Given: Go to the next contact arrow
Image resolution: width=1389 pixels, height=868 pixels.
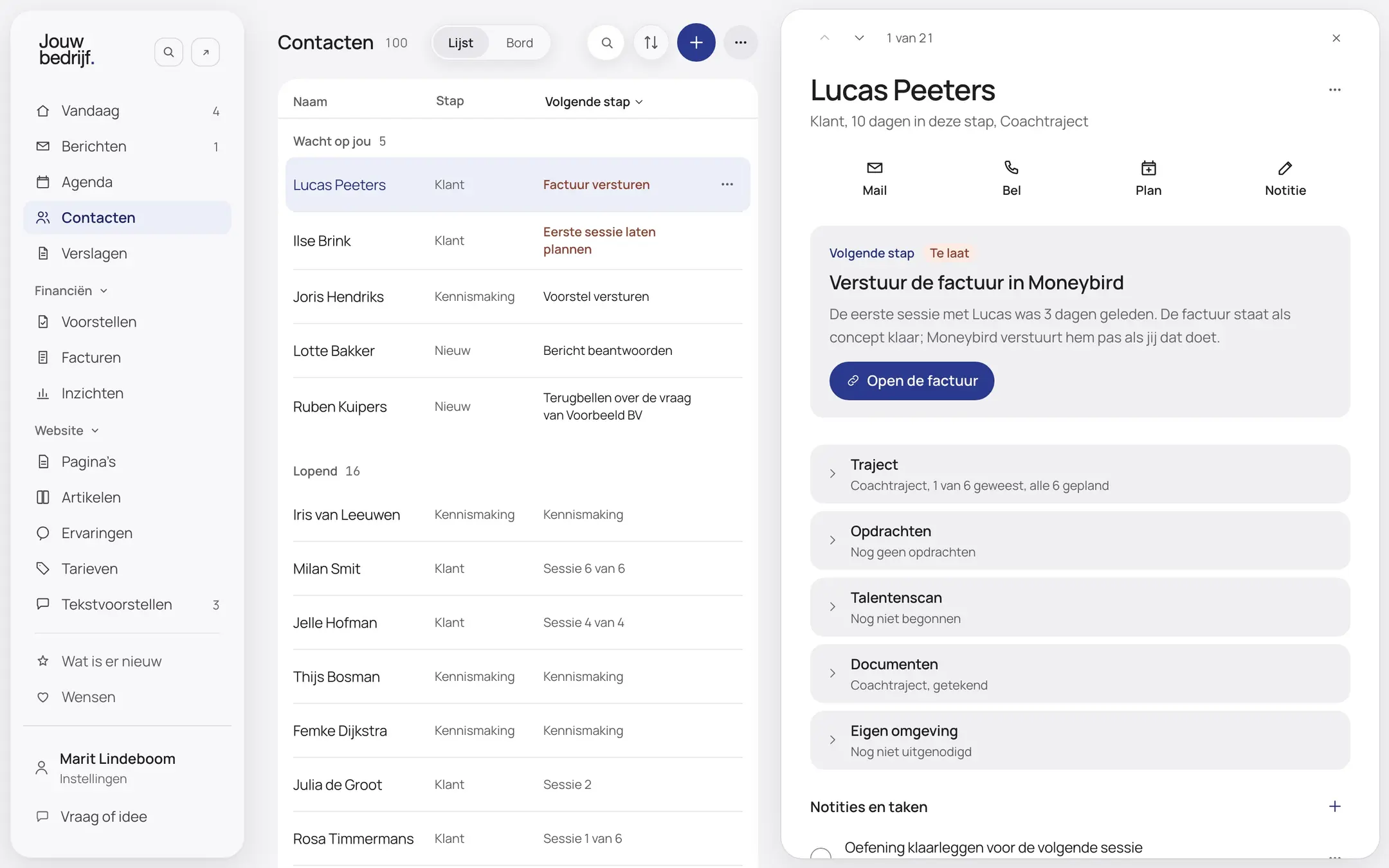Looking at the screenshot, I should click(859, 38).
